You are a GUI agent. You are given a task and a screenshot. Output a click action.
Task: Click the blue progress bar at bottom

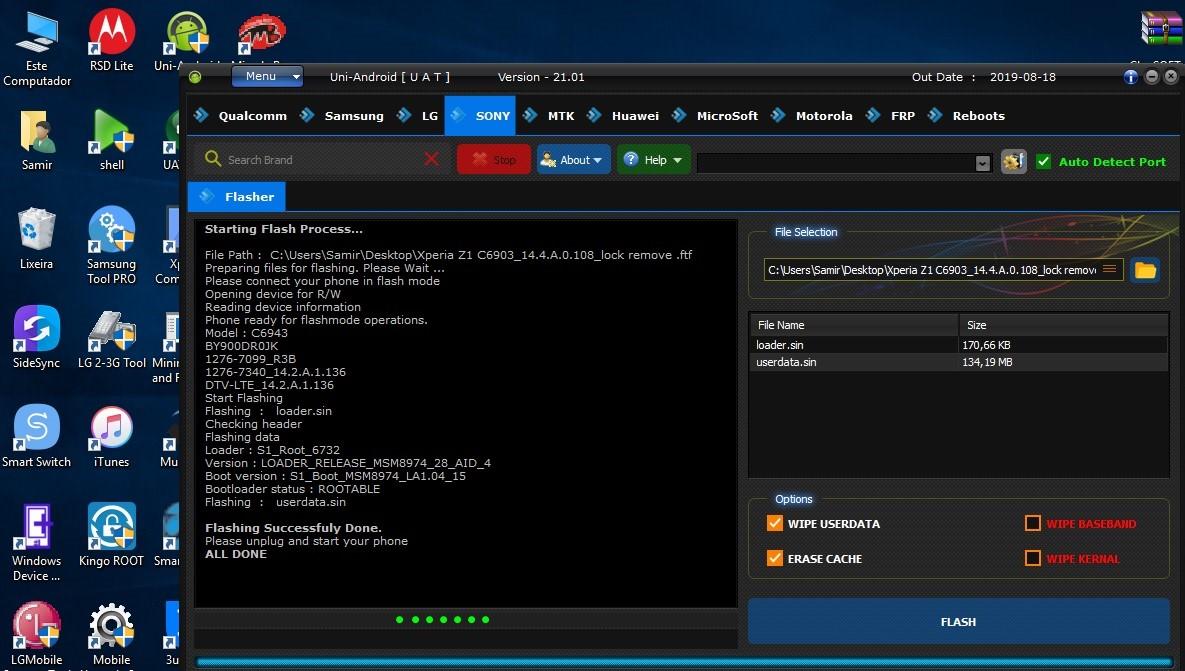click(684, 663)
